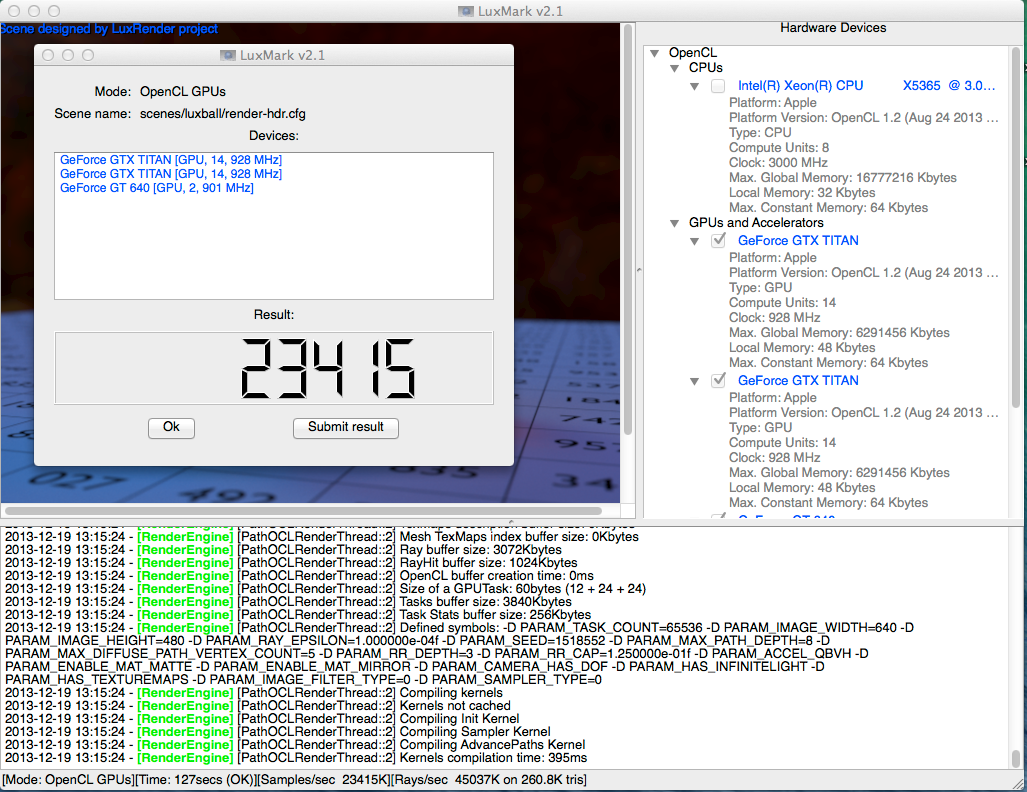Click the 23415 result display
This screenshot has width=1027, height=792.
click(274, 368)
